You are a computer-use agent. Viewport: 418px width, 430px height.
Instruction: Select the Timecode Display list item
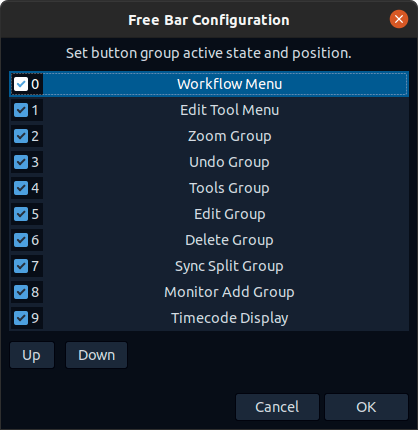coord(209,318)
